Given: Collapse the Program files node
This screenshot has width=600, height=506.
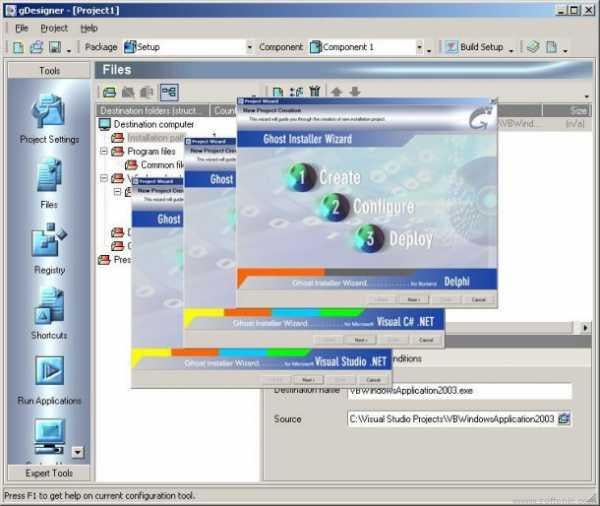Looking at the screenshot, I should tap(104, 151).
